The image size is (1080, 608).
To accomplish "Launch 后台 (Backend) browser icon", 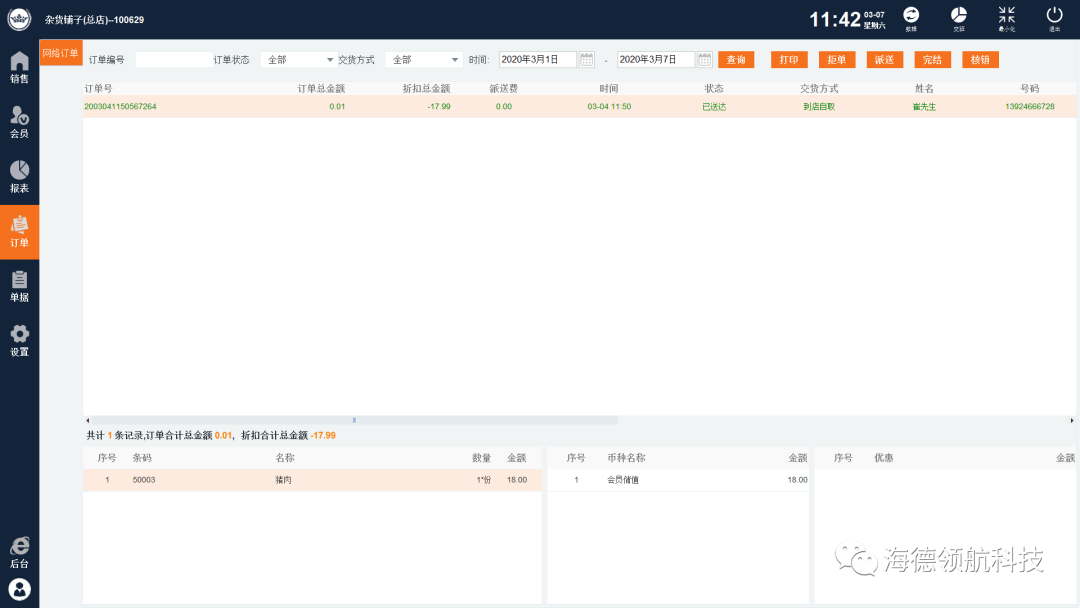I will 19,551.
